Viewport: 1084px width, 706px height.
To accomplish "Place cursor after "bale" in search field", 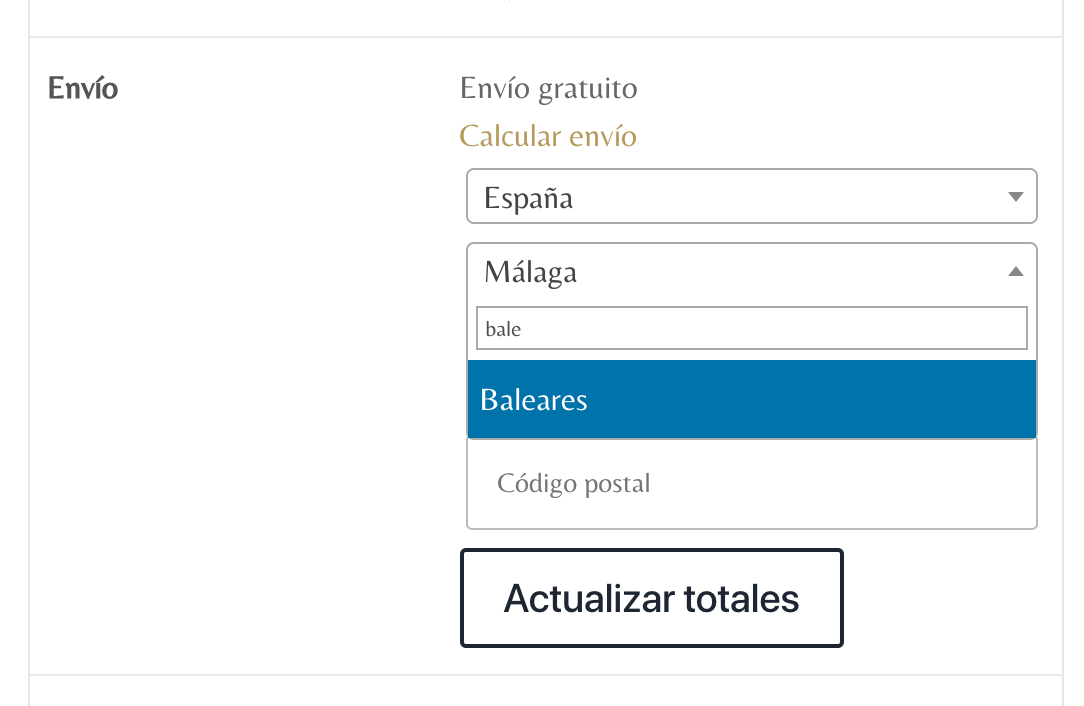I will click(524, 329).
